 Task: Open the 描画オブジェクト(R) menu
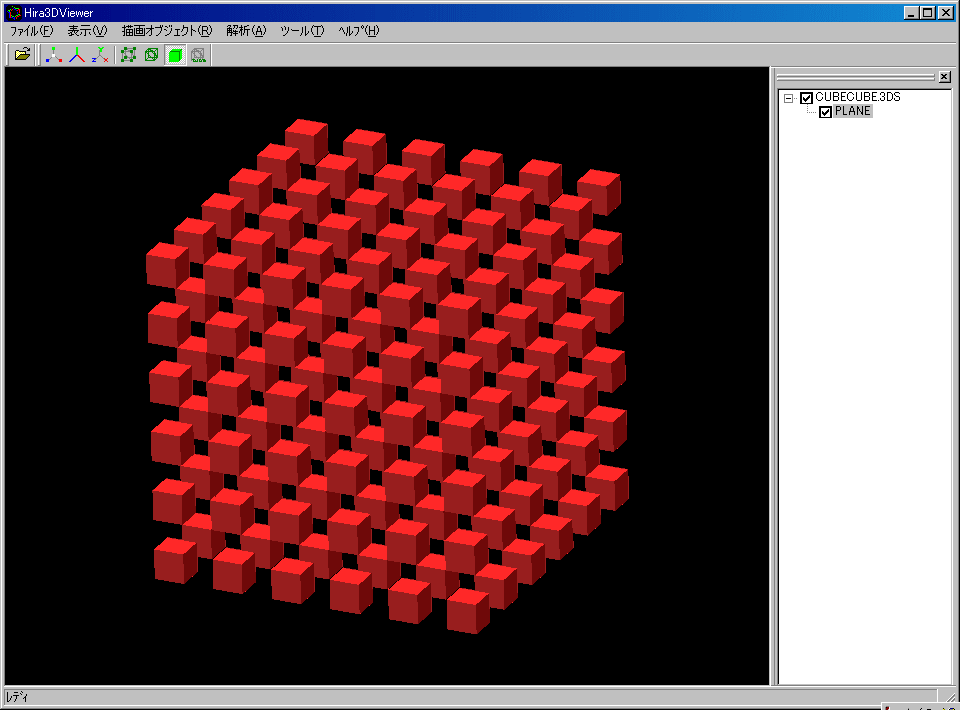tap(167, 31)
